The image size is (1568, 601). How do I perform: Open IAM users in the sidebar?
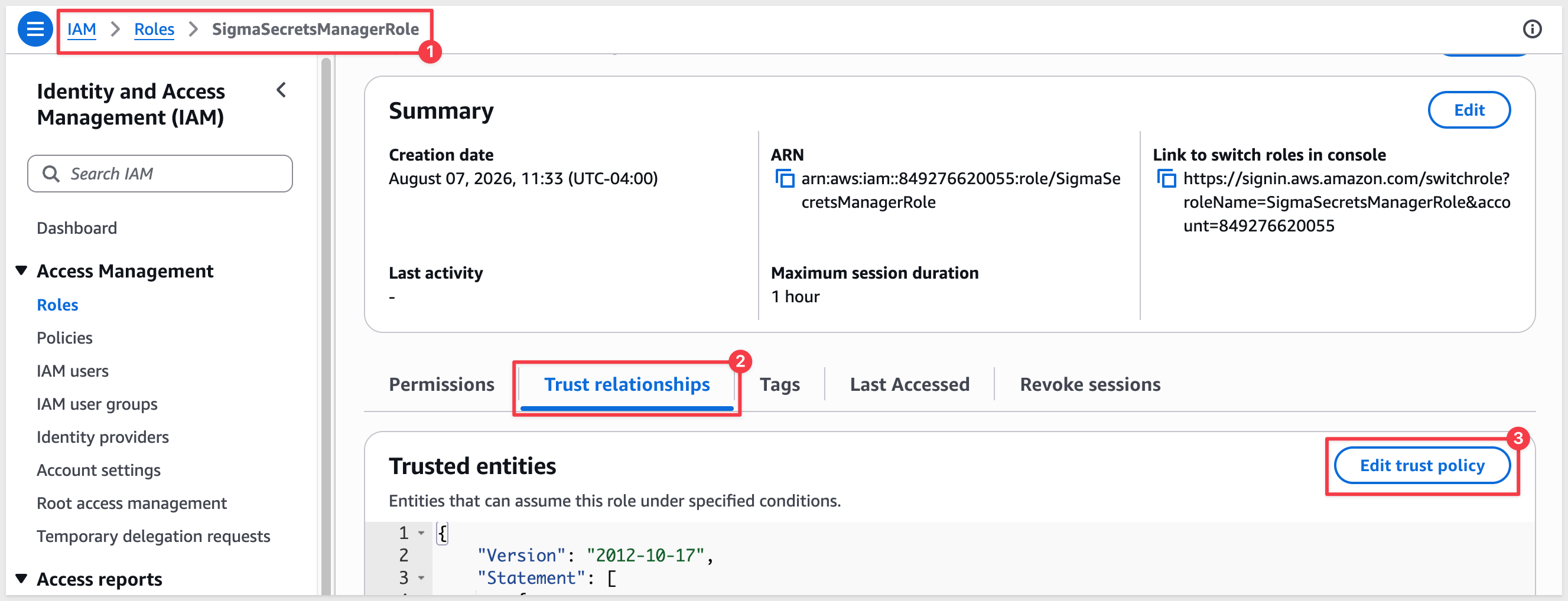tap(73, 371)
